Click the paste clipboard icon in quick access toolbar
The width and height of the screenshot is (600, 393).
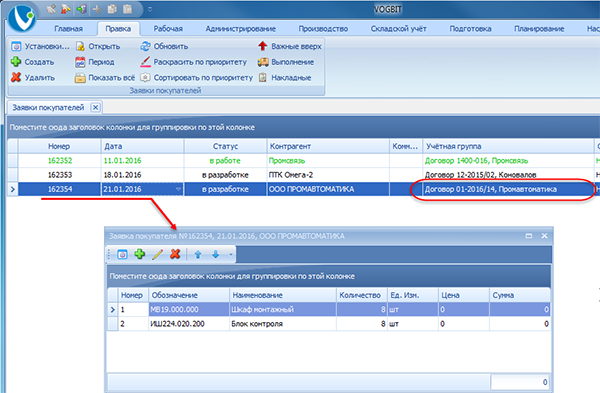(127, 9)
